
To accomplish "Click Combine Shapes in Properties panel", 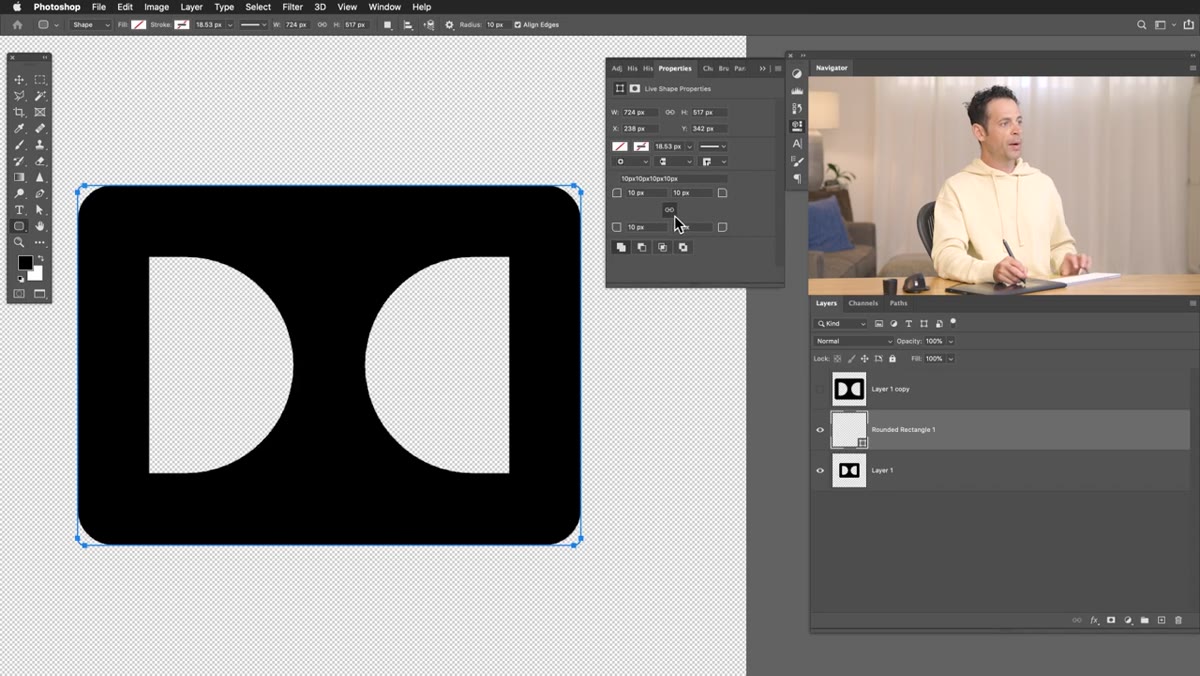I will pos(621,247).
